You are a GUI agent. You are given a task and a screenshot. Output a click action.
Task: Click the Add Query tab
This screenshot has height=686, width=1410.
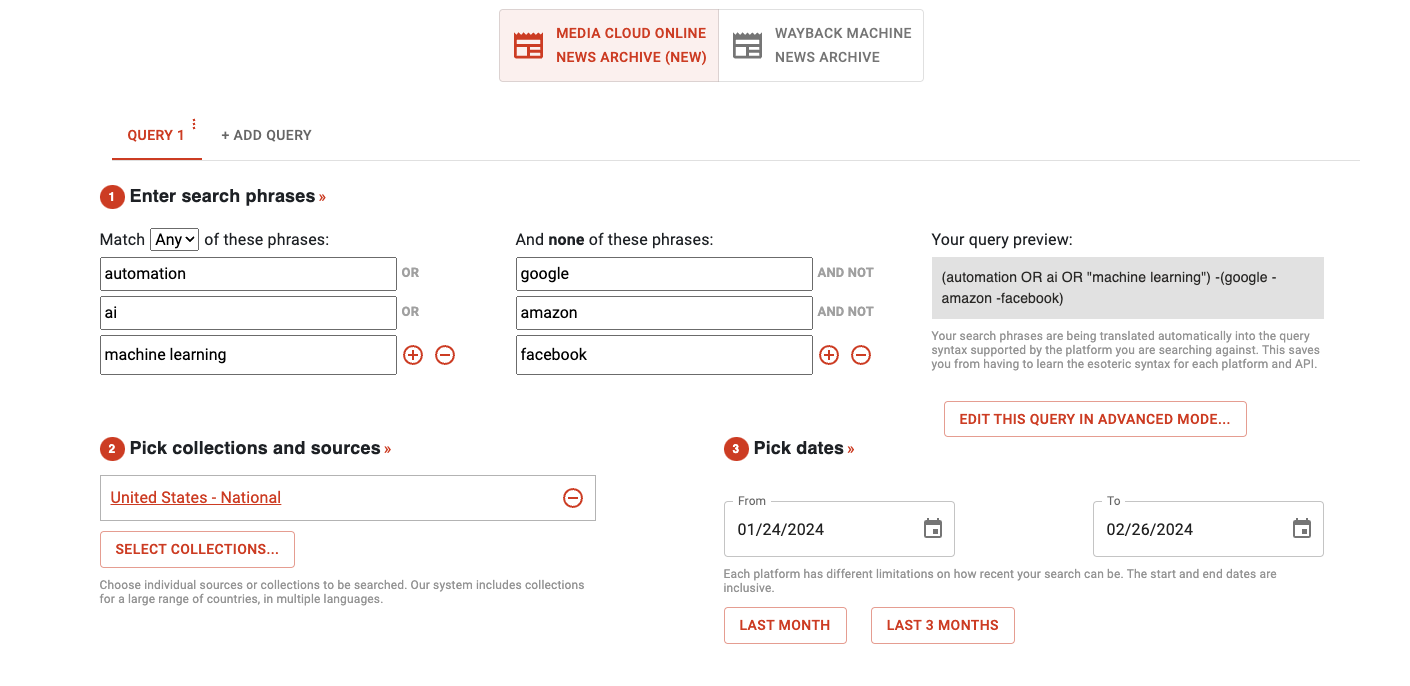point(266,135)
